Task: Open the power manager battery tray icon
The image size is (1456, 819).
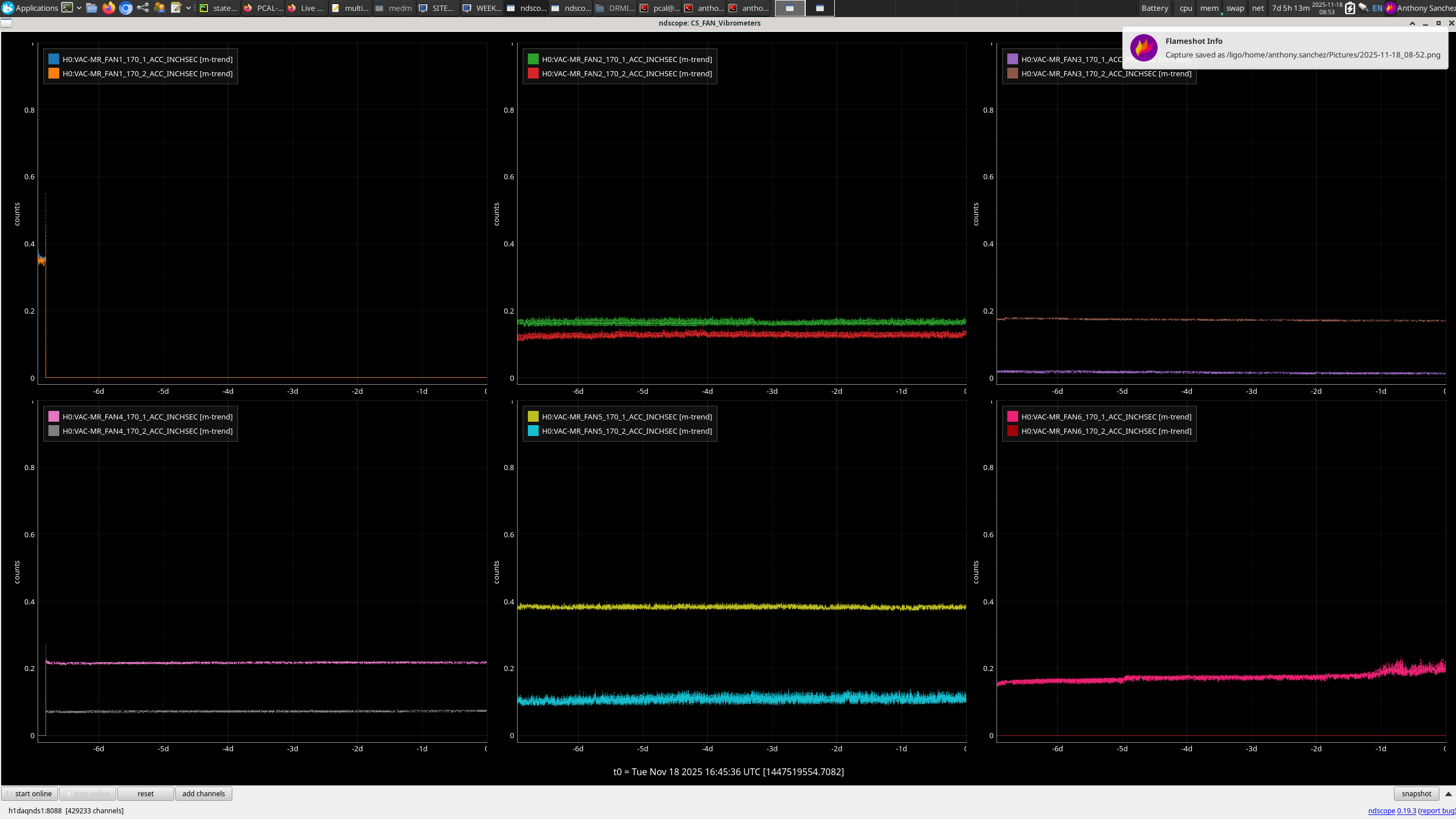Action: [1350, 8]
